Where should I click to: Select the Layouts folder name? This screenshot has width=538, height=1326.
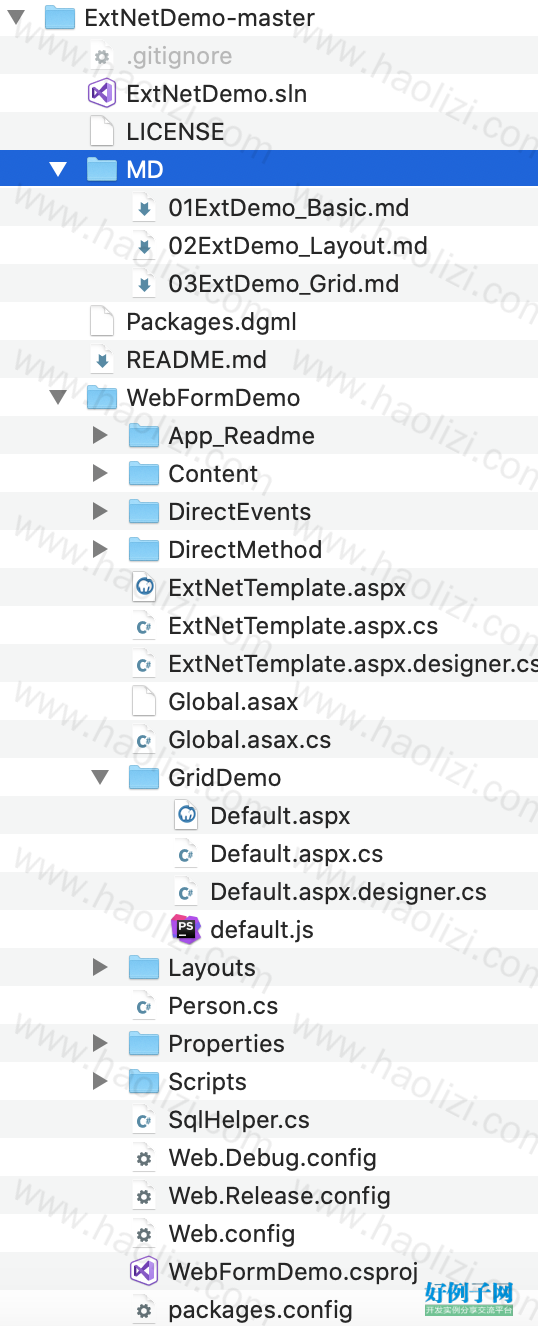(x=212, y=968)
